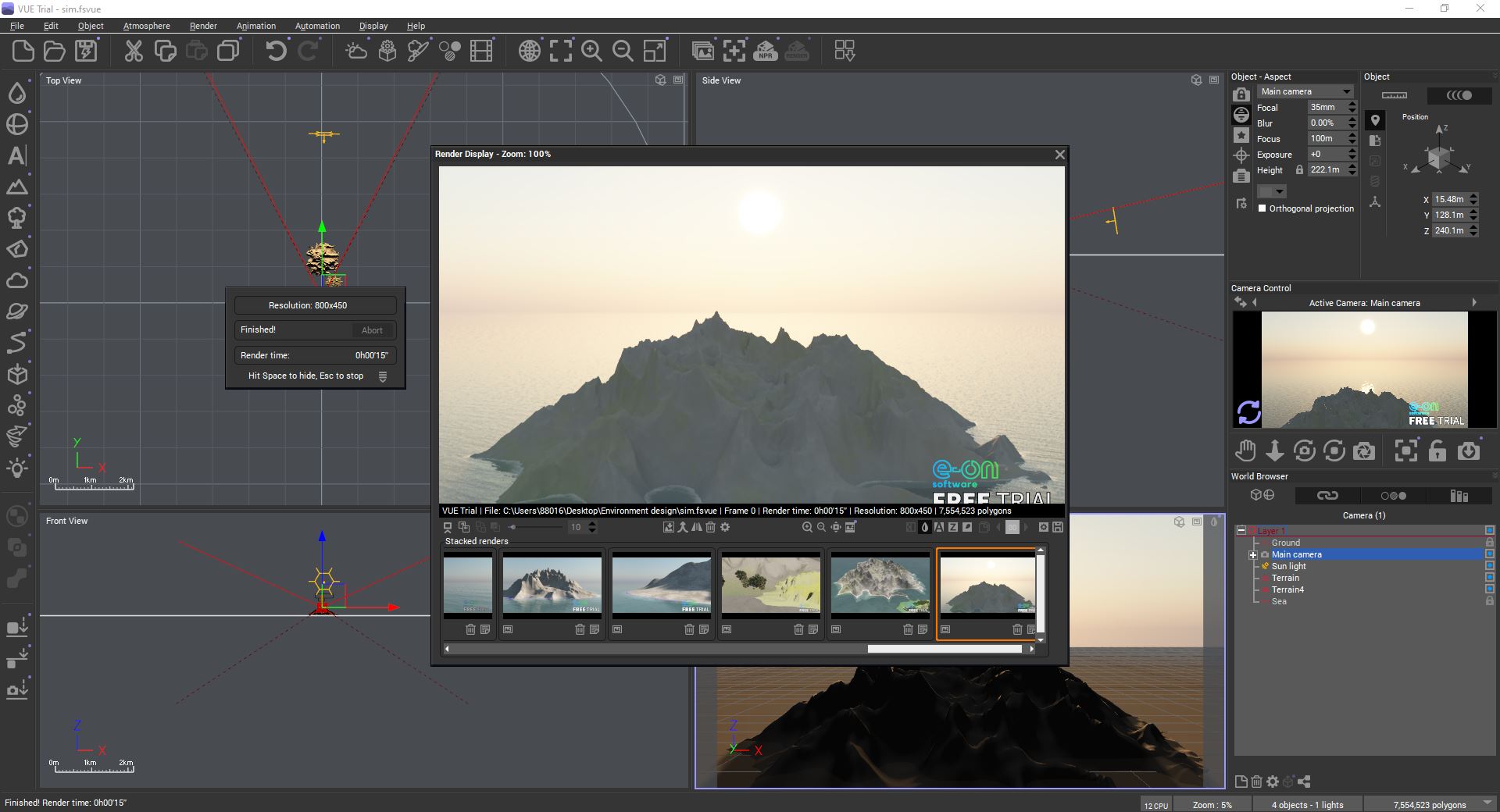This screenshot has width=1500, height=812.
Task: Delete current render with trash icon
Action: pos(711,527)
